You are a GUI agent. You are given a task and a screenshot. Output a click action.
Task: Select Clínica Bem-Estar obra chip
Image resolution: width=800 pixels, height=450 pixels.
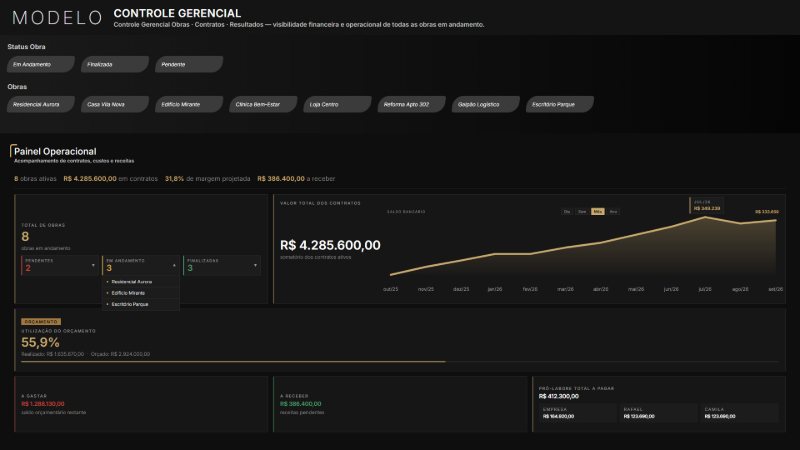(x=263, y=104)
